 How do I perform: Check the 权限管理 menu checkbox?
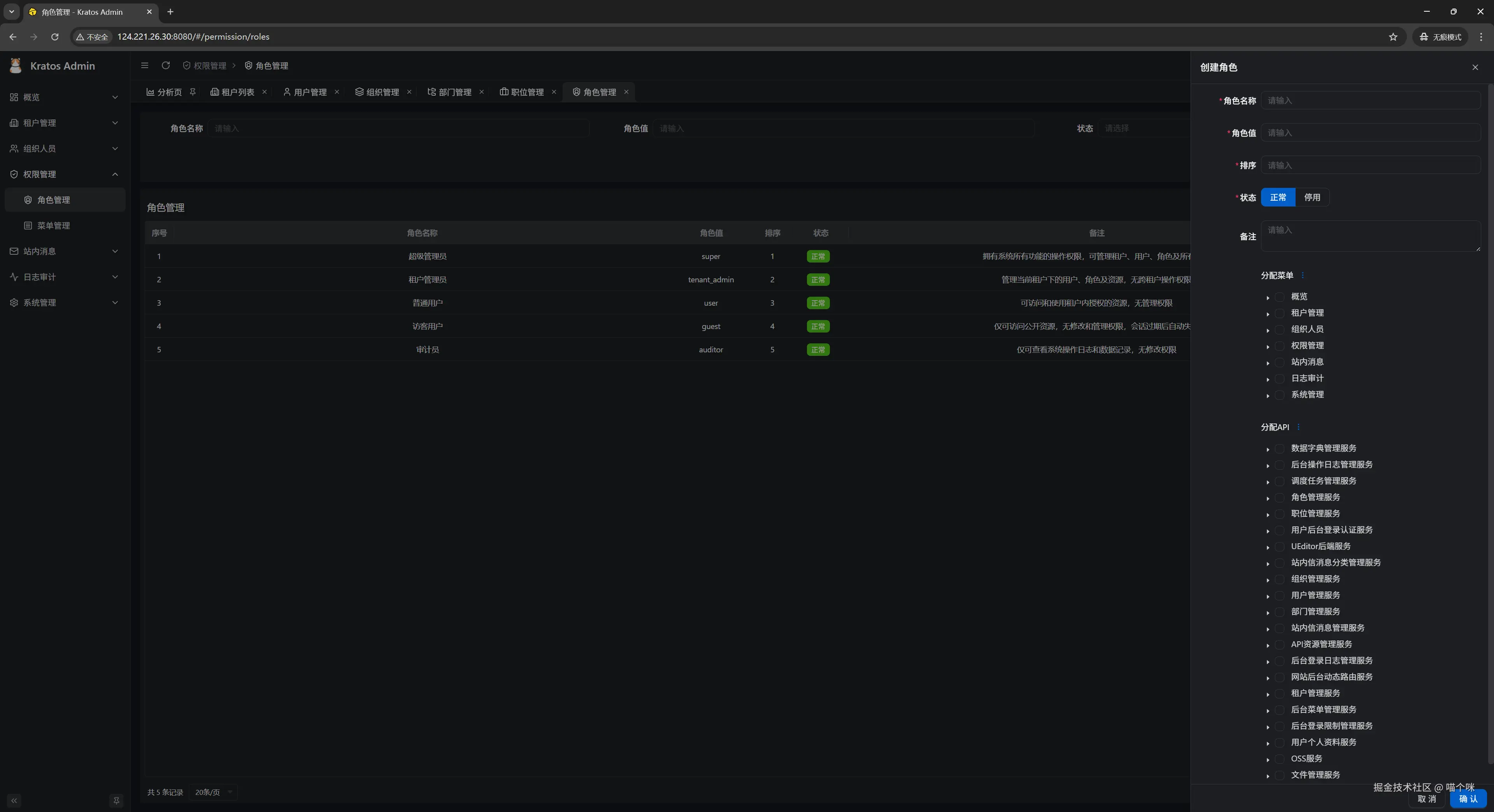coord(1279,346)
